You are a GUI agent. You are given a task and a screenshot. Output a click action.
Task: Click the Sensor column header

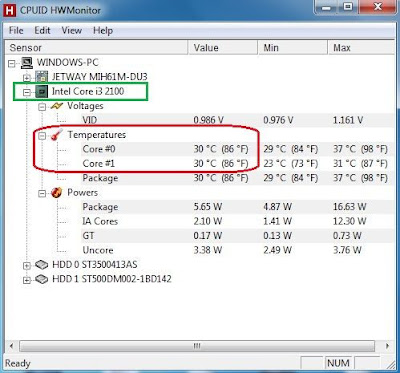click(x=95, y=48)
